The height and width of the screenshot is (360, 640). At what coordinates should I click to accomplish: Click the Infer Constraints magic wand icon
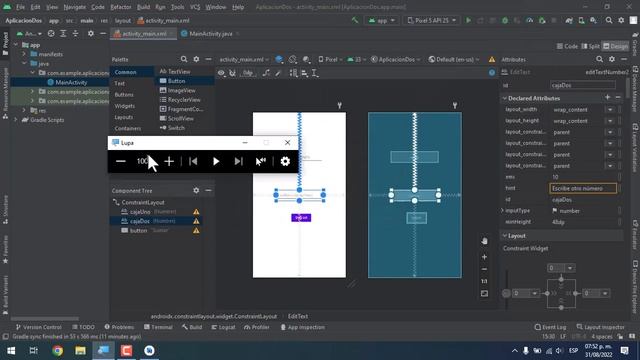(278, 73)
